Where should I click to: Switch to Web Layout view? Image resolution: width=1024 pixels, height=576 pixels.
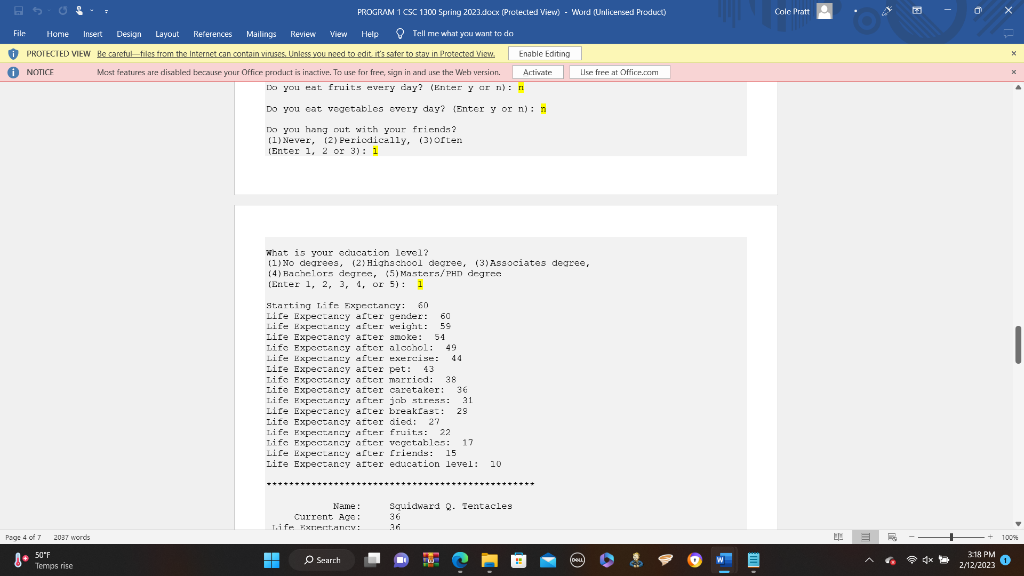tap(892, 537)
